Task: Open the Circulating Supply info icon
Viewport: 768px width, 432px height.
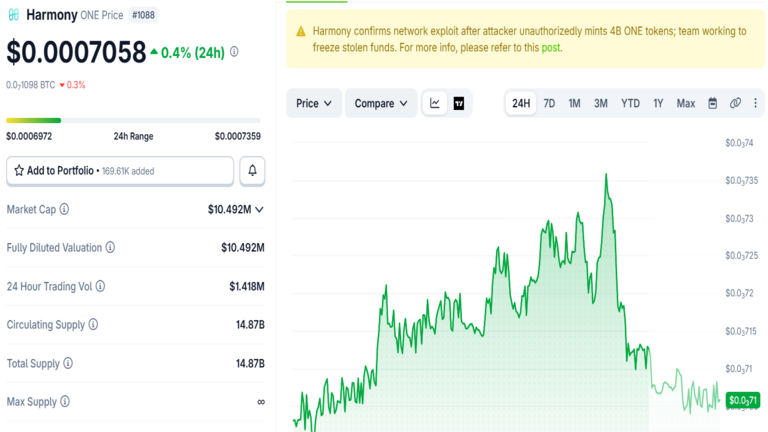Action: click(x=93, y=324)
